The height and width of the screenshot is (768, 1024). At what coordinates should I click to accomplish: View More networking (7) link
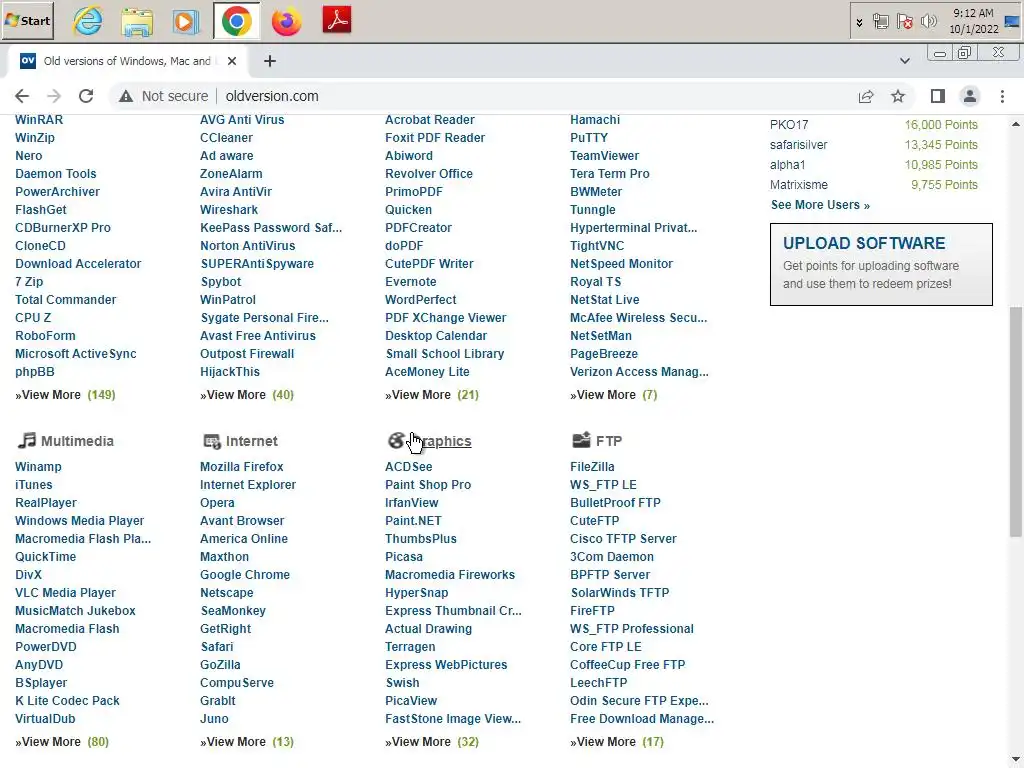pyautogui.click(x=613, y=395)
